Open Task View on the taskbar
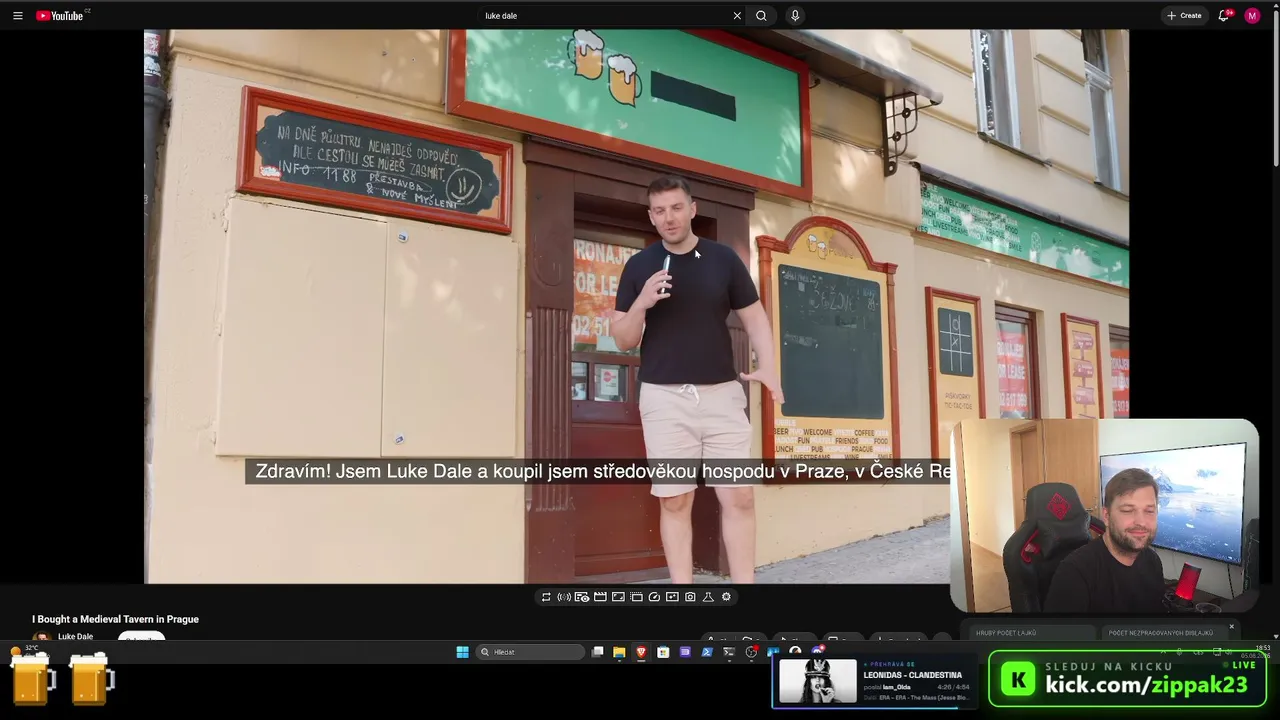The height and width of the screenshot is (720, 1280). 598,652
